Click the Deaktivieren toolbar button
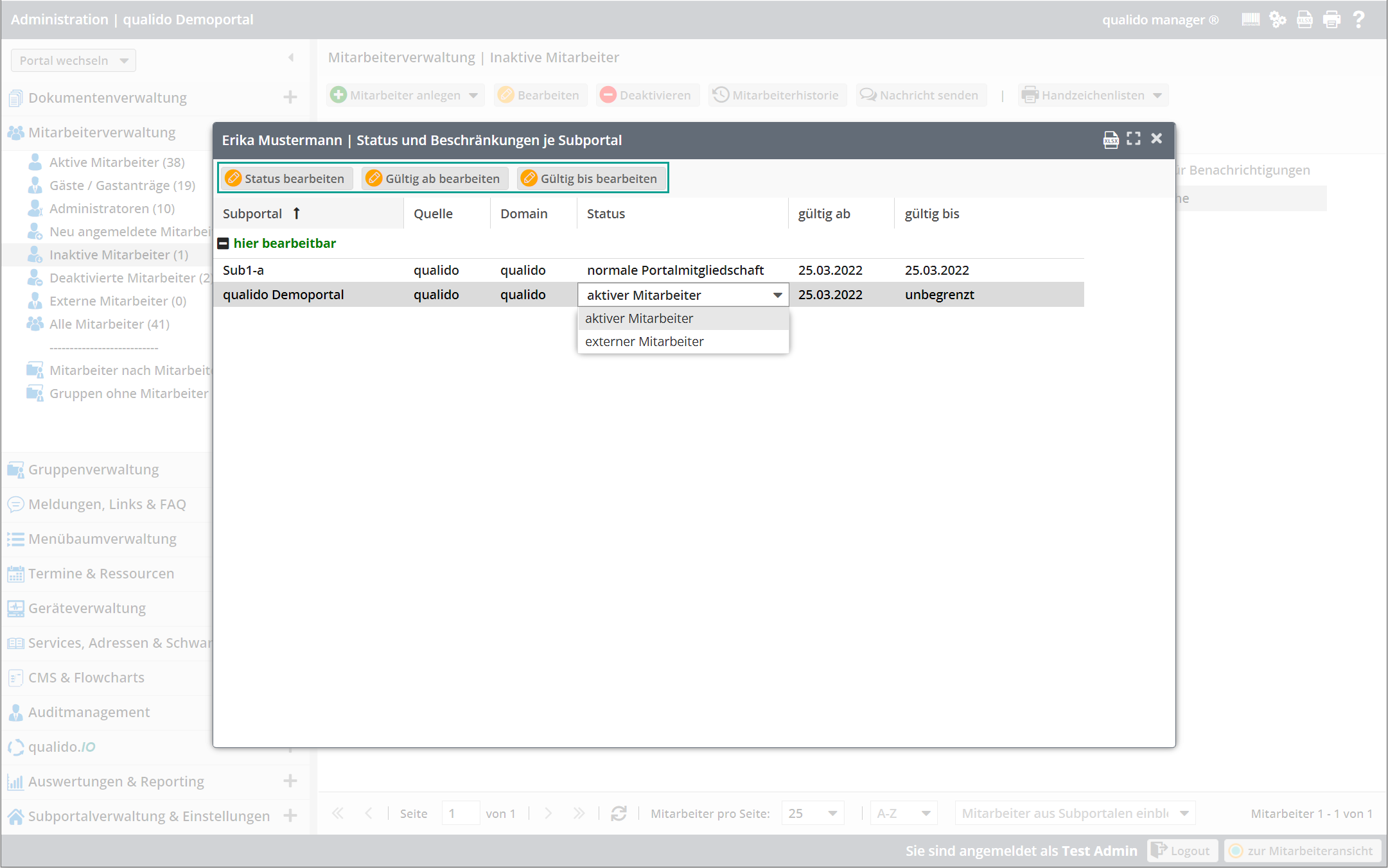 click(646, 95)
